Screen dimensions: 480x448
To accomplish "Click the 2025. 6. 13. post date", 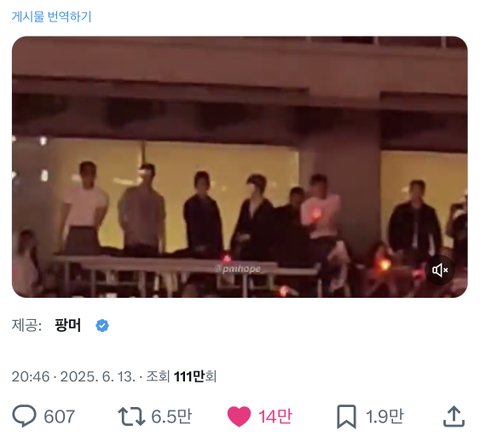I will click(x=98, y=377).
